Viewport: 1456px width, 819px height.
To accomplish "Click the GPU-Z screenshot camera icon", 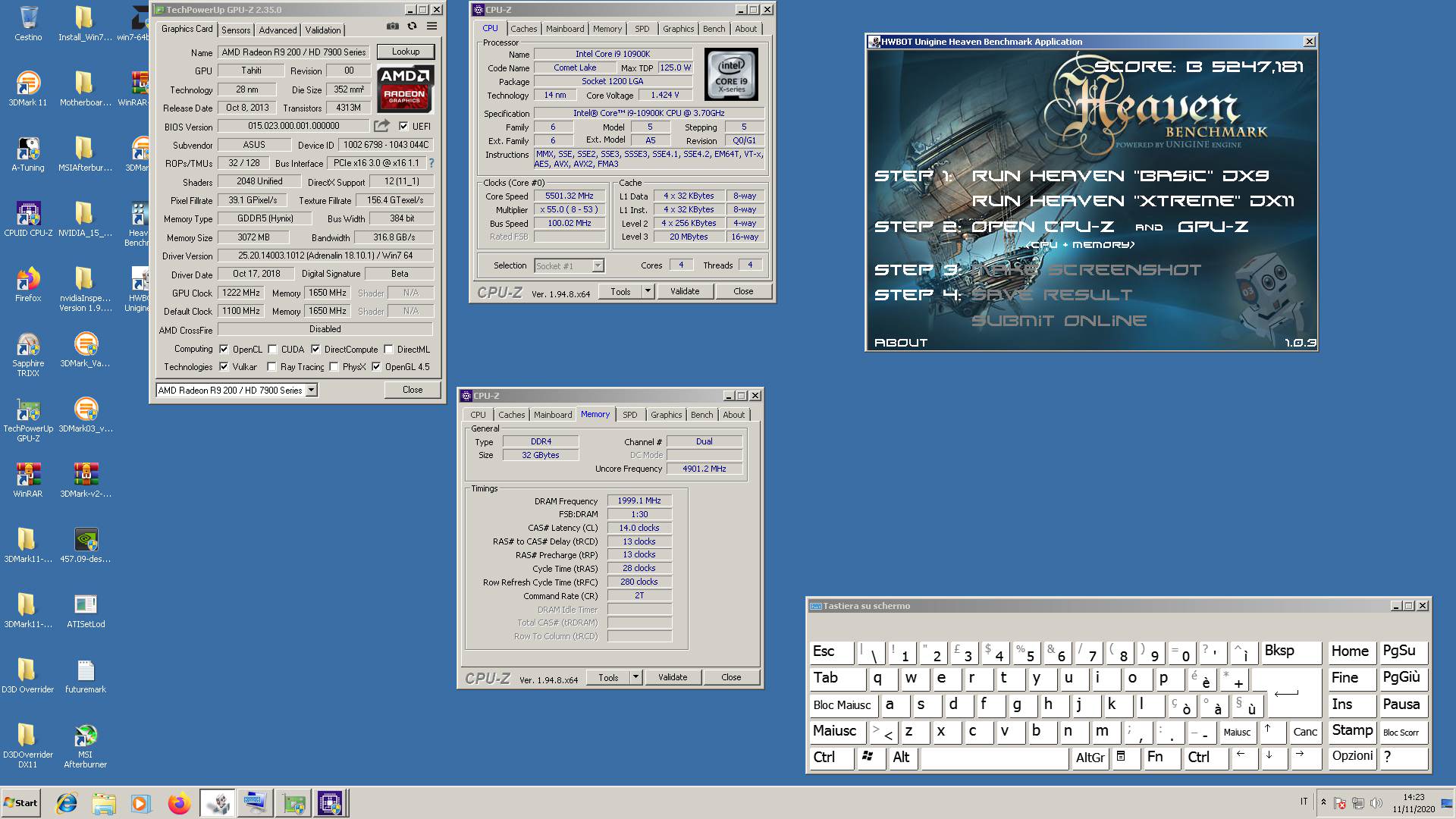I will tap(392, 27).
